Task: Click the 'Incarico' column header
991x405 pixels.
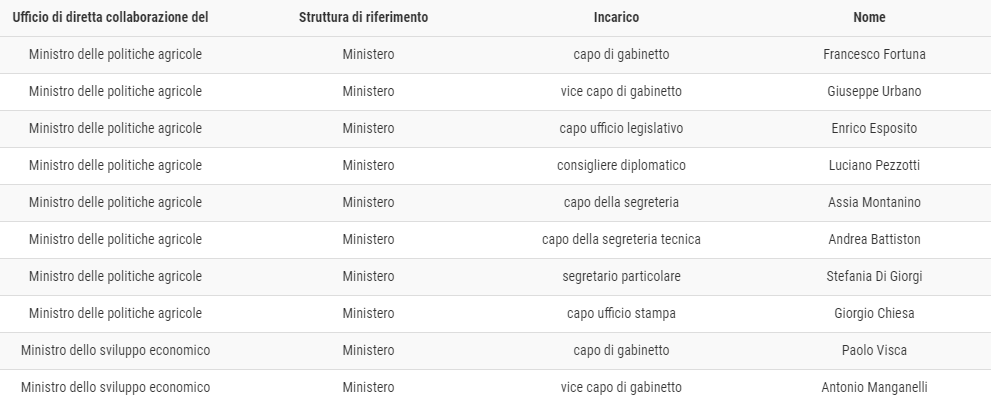Action: click(x=616, y=18)
